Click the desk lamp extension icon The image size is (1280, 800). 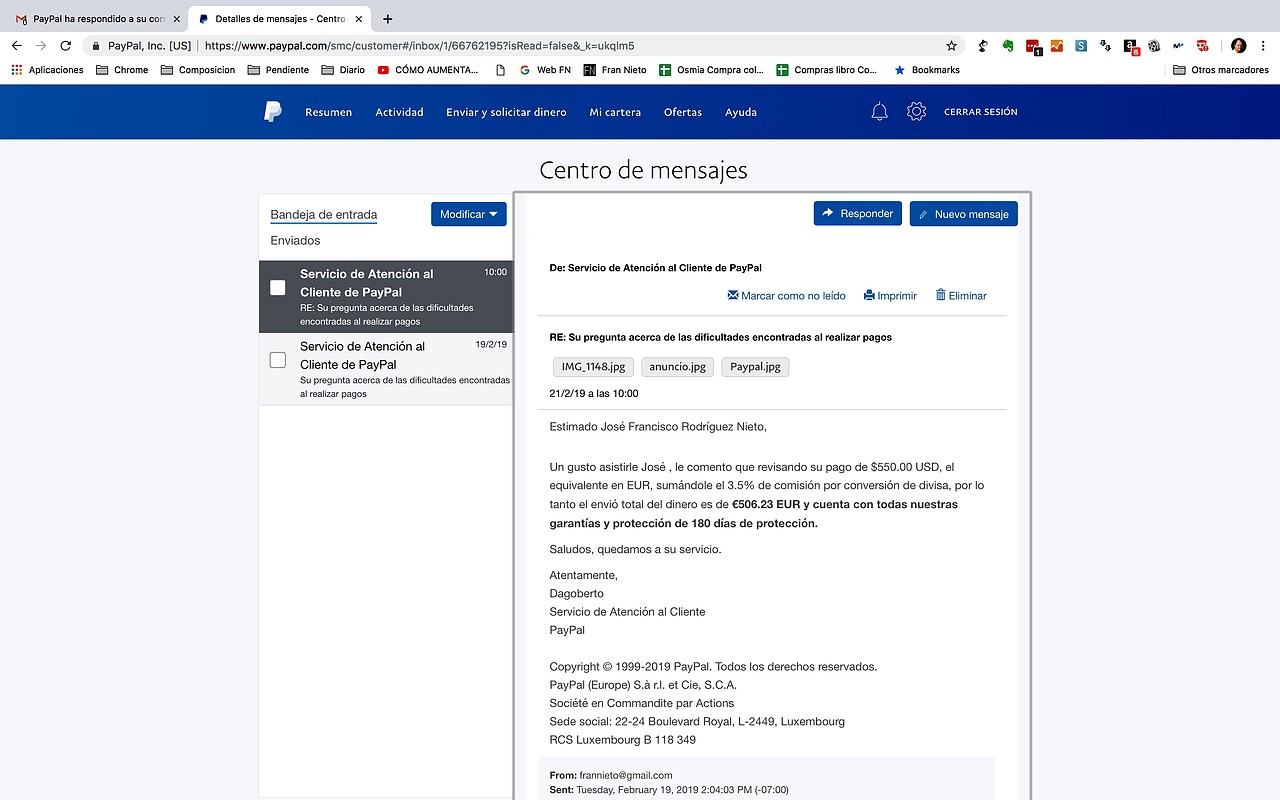(984, 46)
